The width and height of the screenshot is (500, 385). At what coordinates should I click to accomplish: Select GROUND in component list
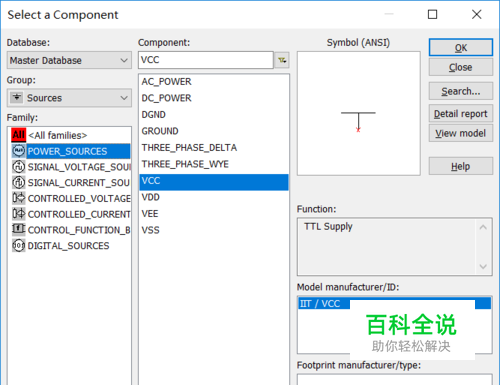[214, 131]
